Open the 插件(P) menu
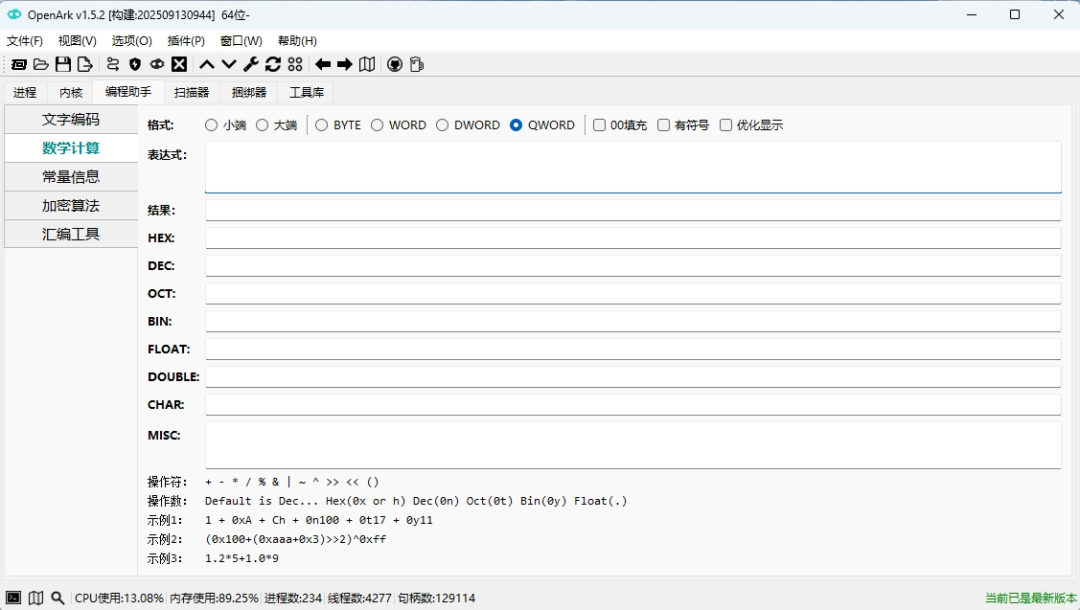This screenshot has width=1080, height=610. pyautogui.click(x=186, y=40)
